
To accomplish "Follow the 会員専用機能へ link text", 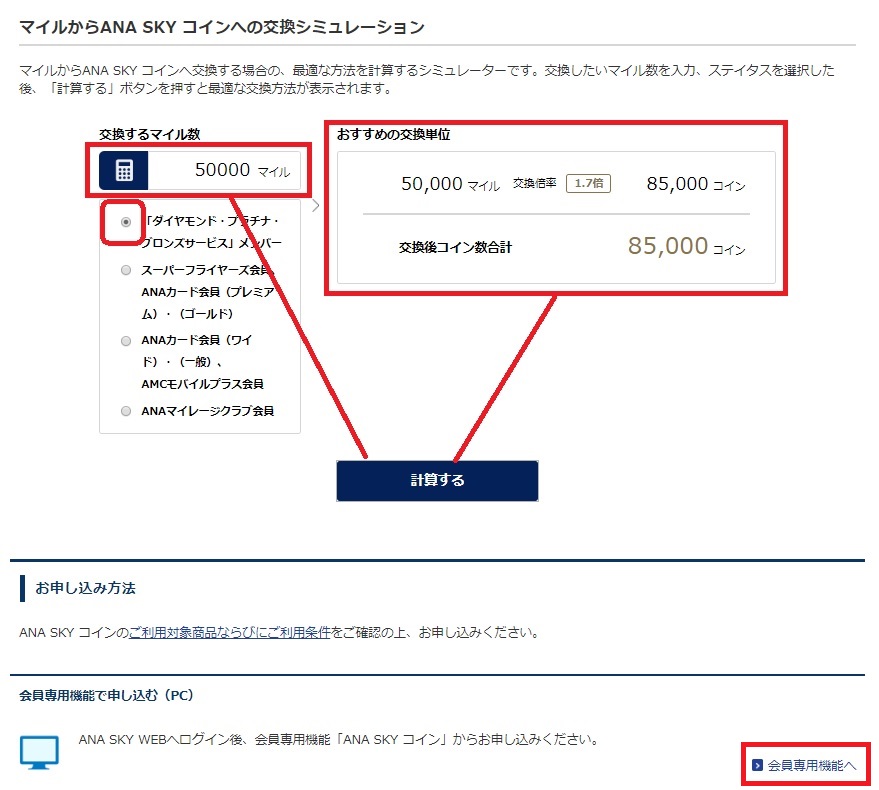I will point(812,766).
